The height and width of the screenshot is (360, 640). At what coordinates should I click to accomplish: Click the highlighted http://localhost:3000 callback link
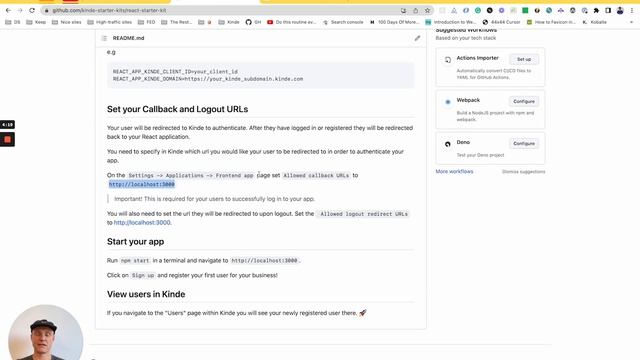tap(142, 184)
